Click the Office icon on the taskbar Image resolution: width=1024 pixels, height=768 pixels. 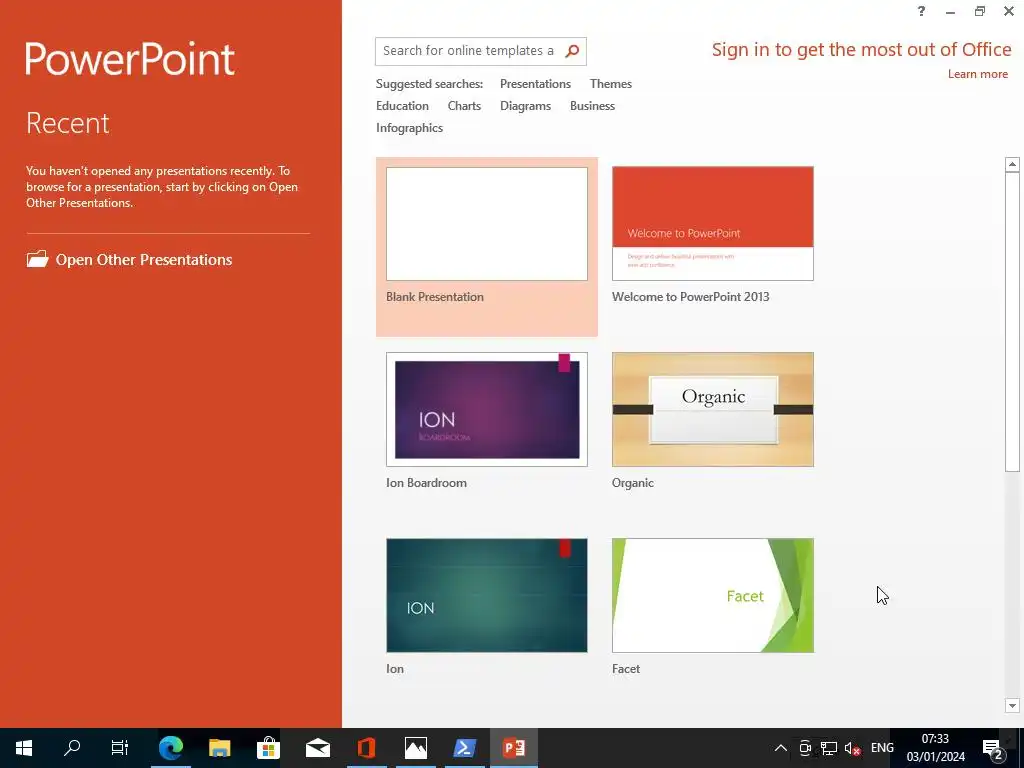(366, 748)
